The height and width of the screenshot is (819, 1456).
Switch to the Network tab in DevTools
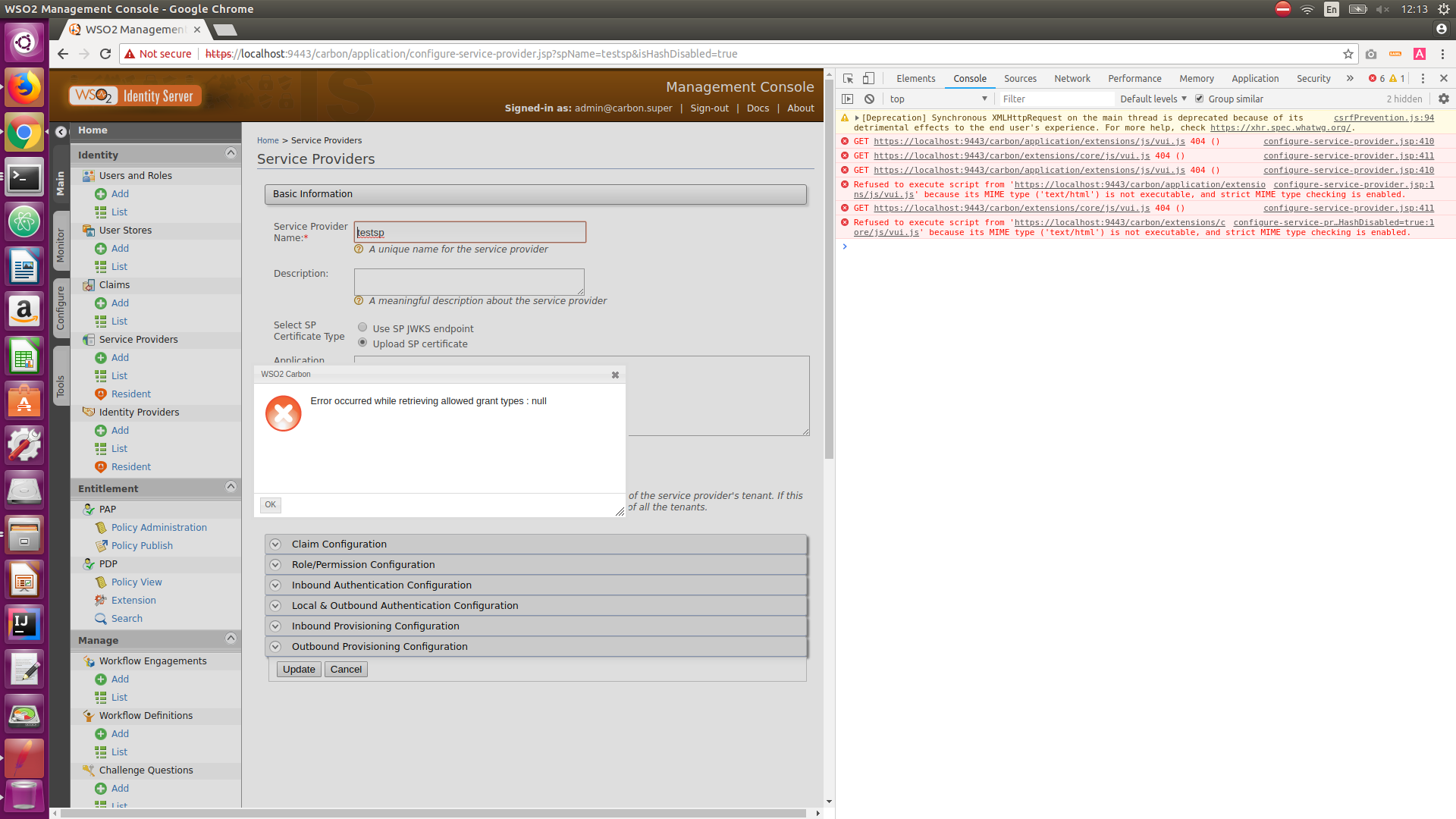pyautogui.click(x=1072, y=78)
